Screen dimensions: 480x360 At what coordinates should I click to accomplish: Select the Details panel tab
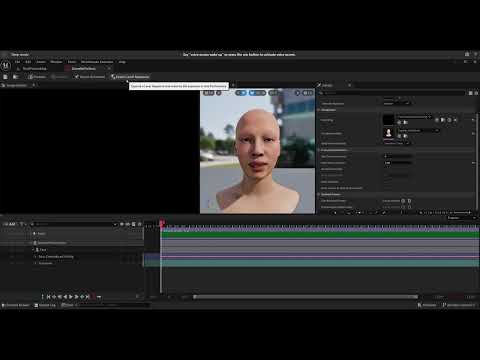pyautogui.click(x=327, y=86)
